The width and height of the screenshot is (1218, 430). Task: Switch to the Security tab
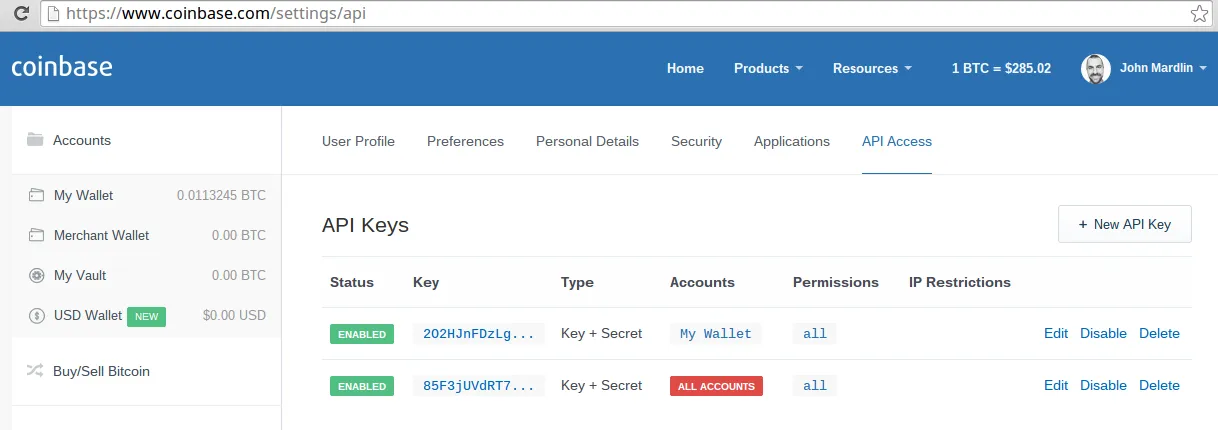pyautogui.click(x=696, y=141)
